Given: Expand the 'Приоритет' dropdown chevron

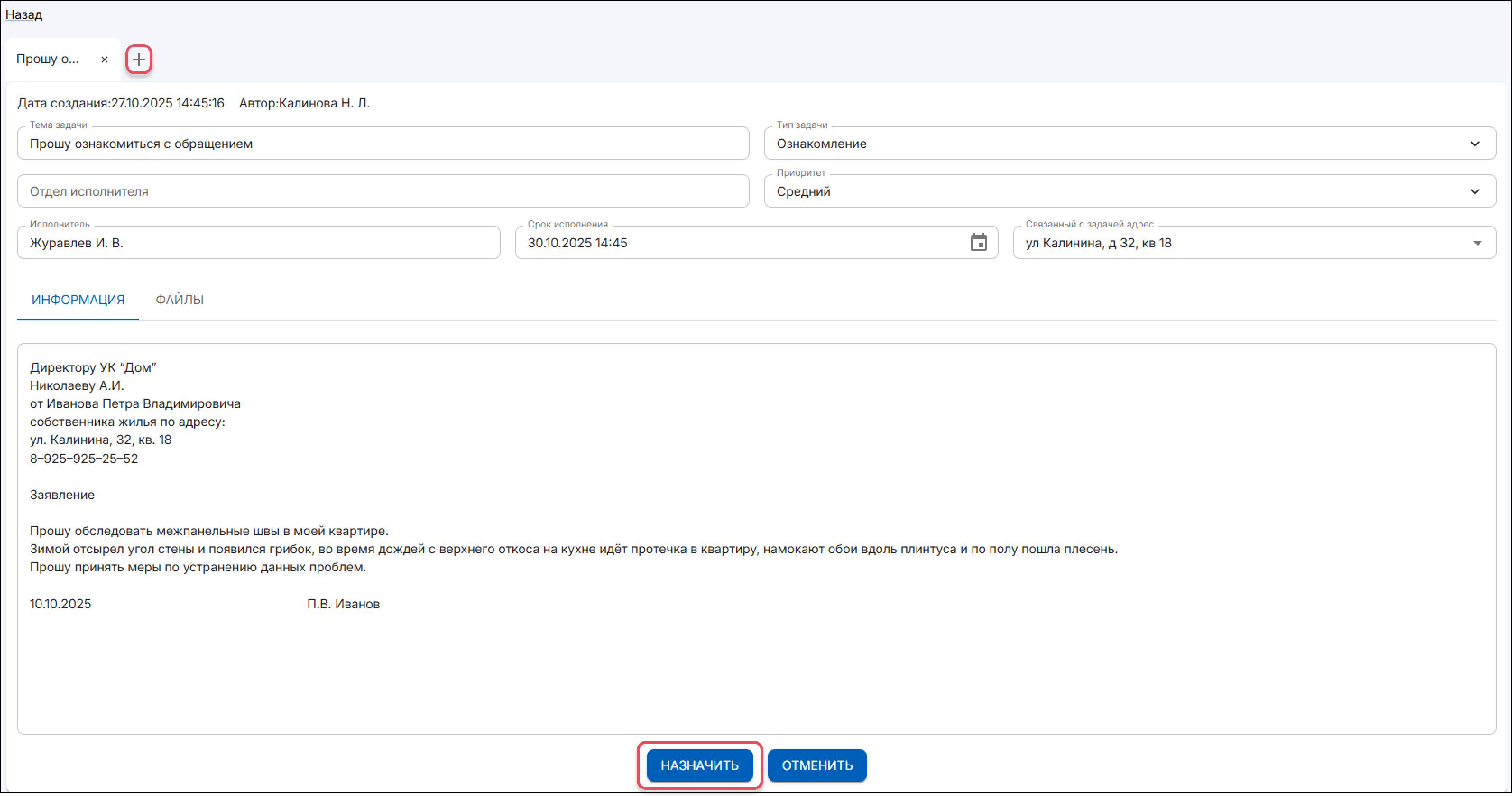Looking at the screenshot, I should (1475, 191).
